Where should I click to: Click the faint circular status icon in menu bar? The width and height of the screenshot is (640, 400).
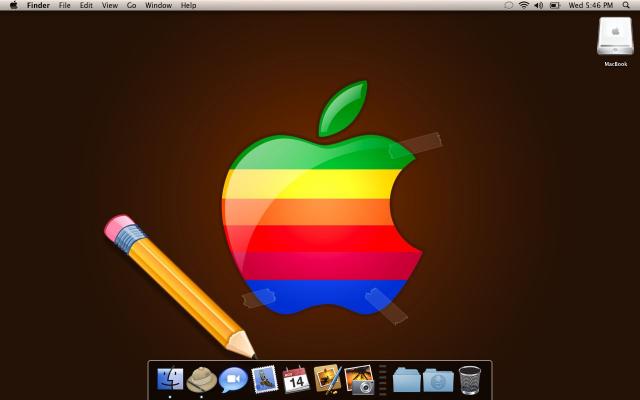pyautogui.click(x=509, y=5)
